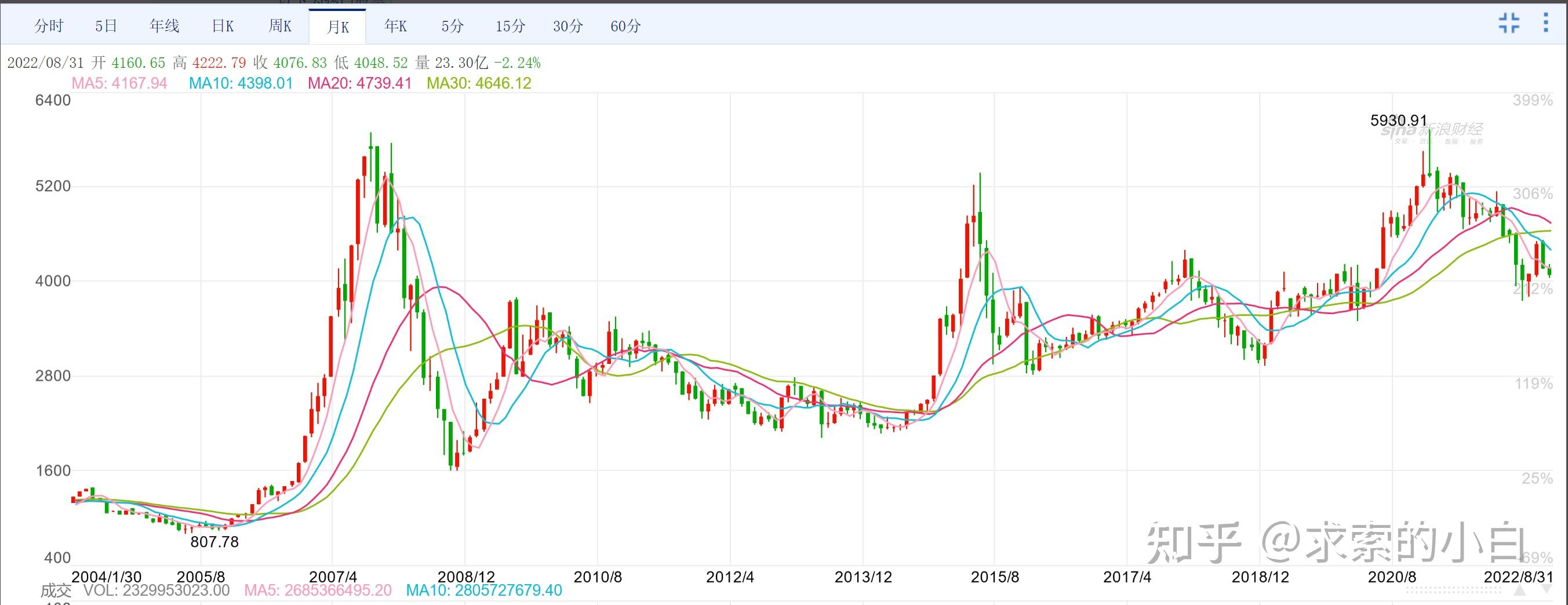Image resolution: width=1568 pixels, height=605 pixels.
Task: Click the 2022/8/31 date axis label
Action: pos(1519,577)
